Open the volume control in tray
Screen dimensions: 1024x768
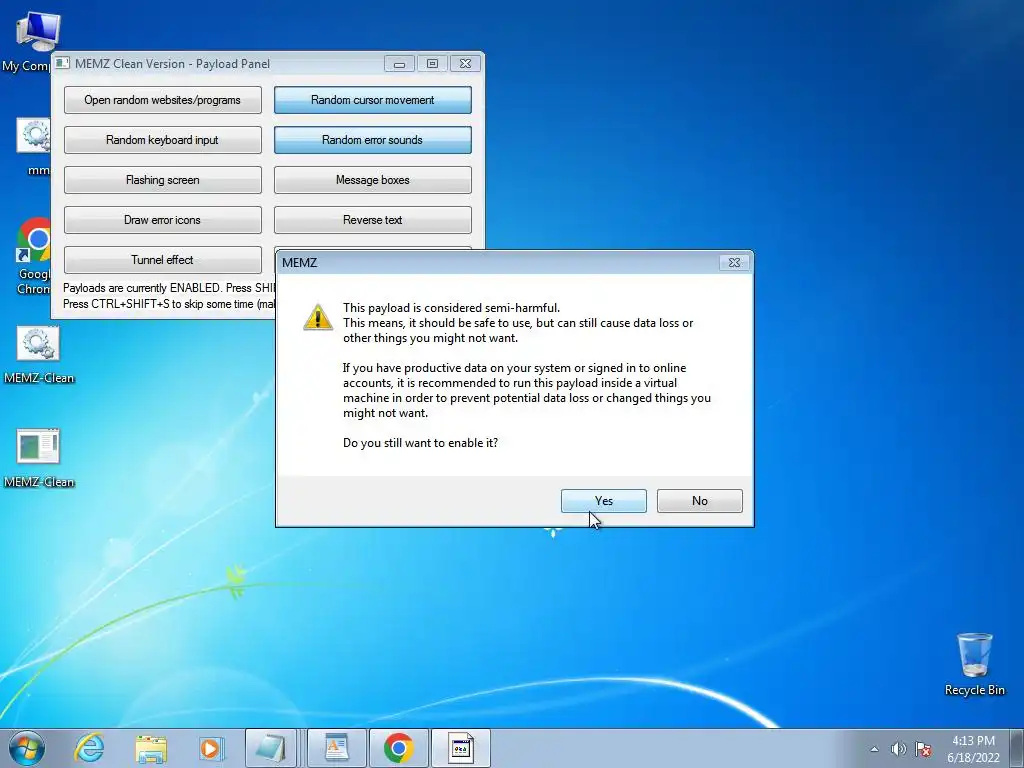(899, 749)
